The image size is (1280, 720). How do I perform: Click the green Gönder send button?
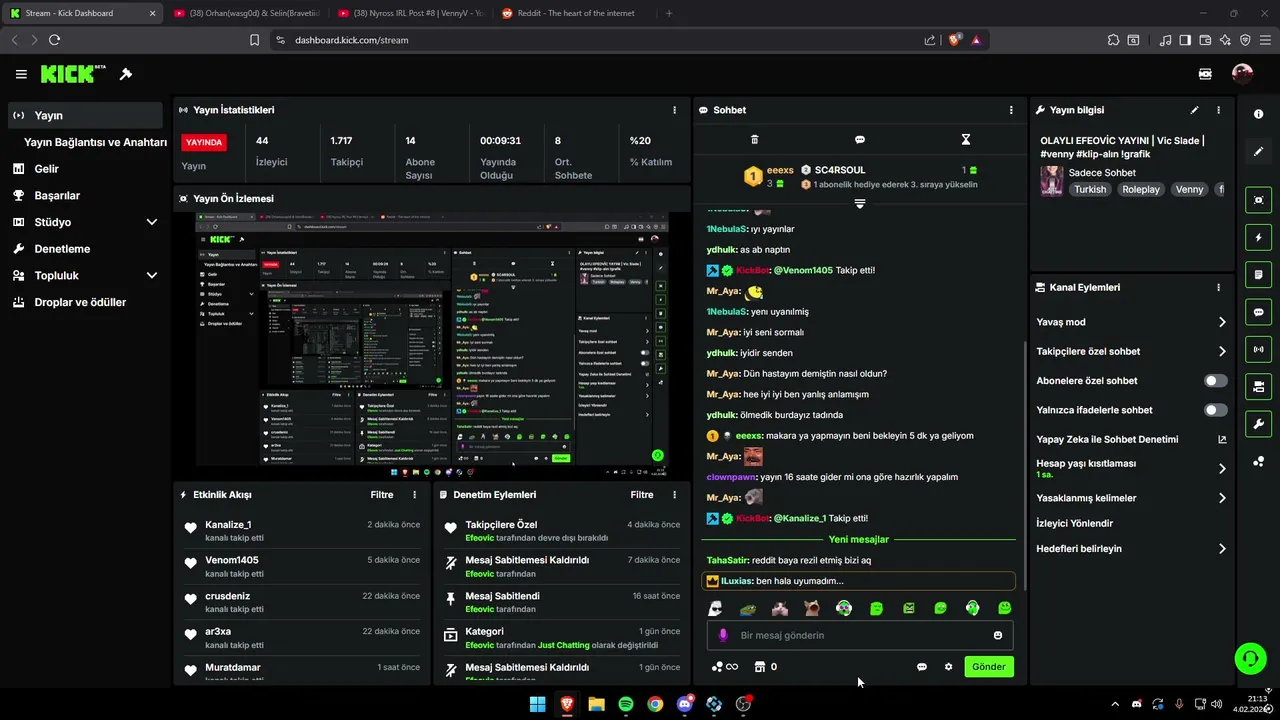989,667
